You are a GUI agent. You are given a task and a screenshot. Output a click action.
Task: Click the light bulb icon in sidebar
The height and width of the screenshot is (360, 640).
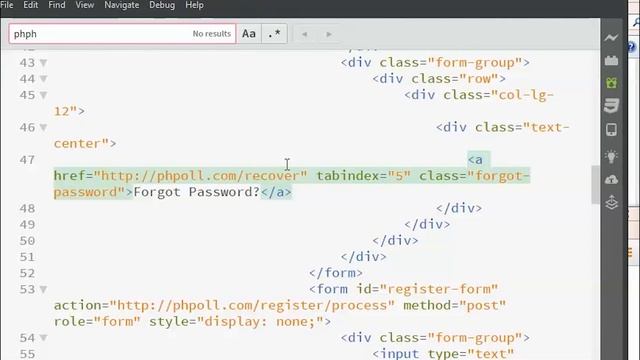click(611, 156)
